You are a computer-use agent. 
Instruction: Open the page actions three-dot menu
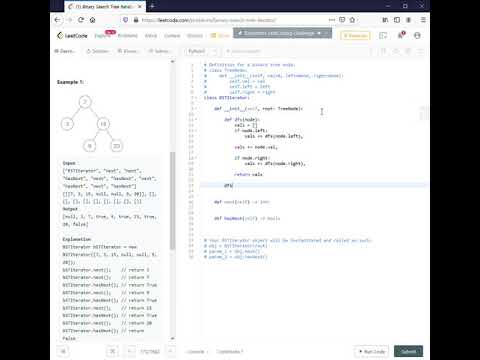click(x=332, y=20)
